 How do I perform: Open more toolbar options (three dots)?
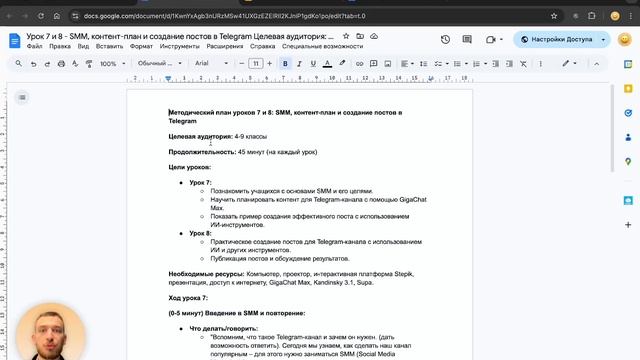tap(540, 64)
